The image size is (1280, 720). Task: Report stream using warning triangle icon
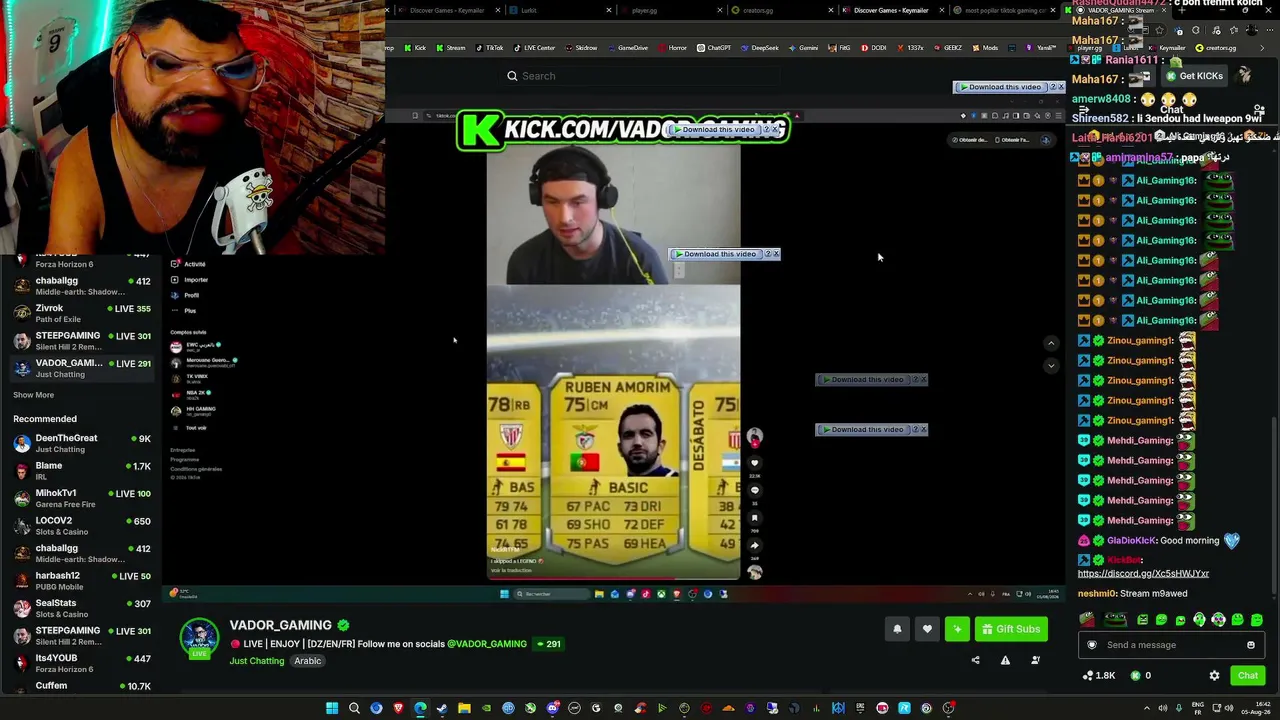tap(1005, 660)
